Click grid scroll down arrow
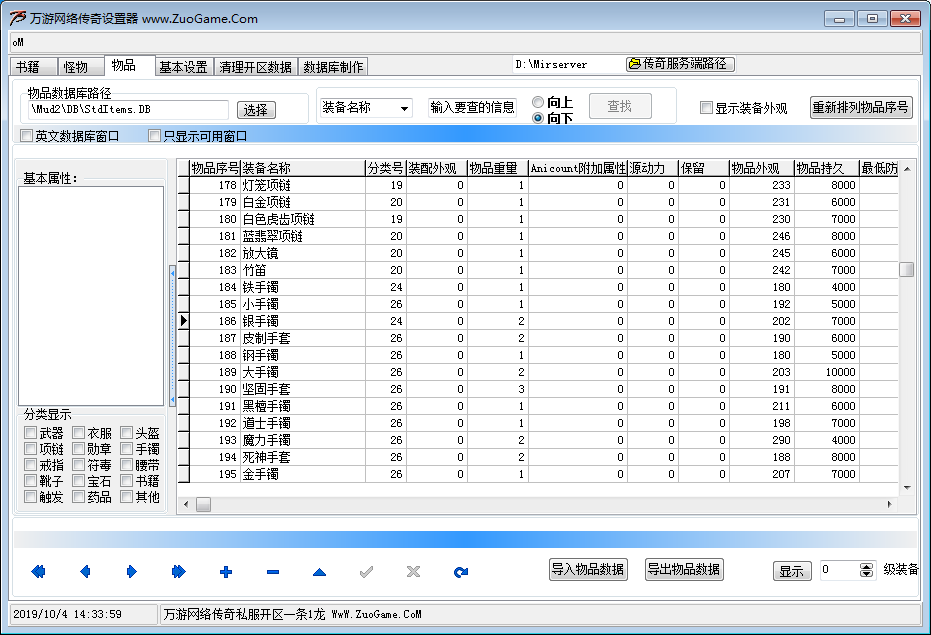931x635 pixels. coord(907,488)
